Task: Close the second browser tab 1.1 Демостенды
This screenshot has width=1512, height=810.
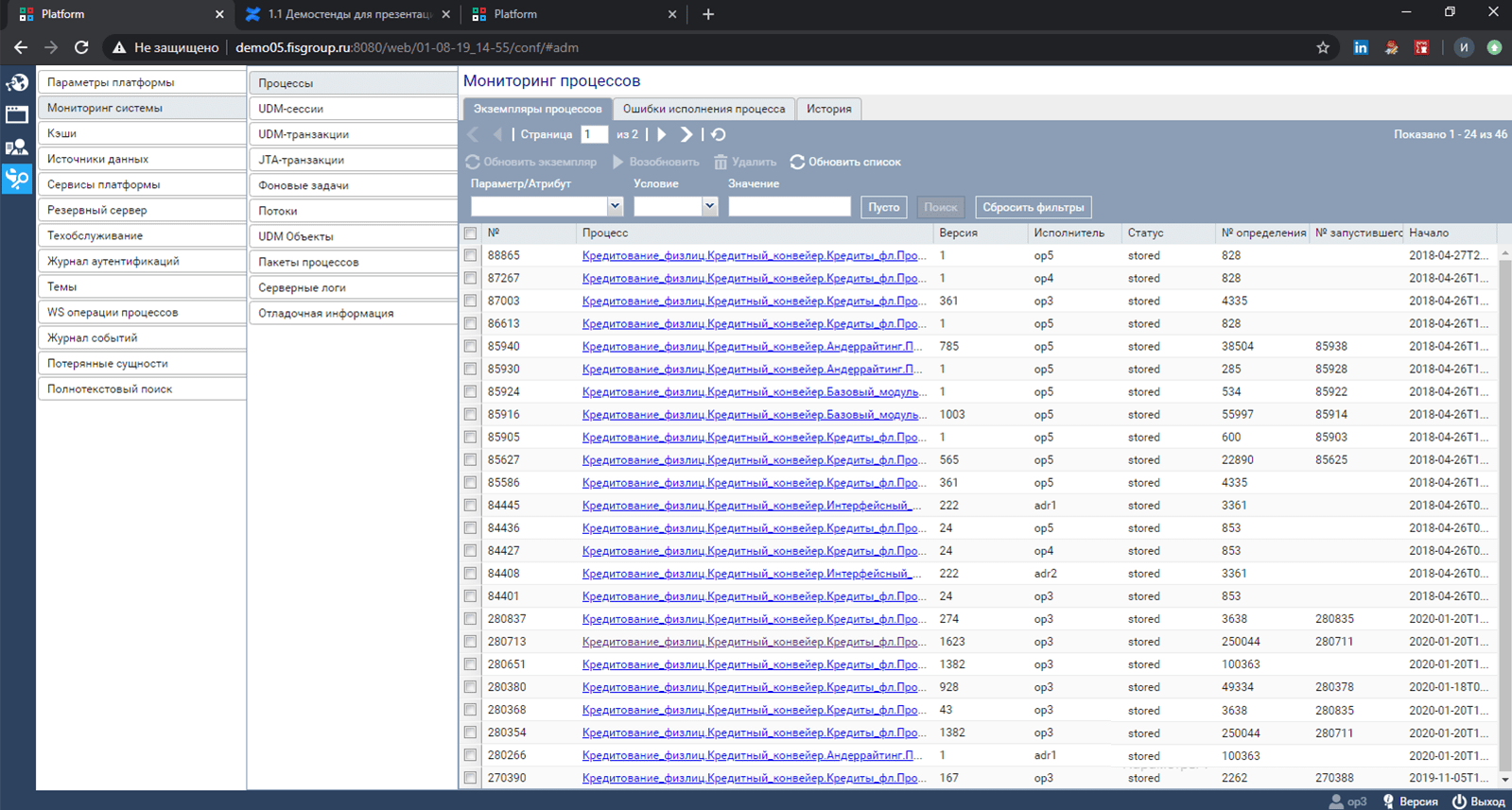Action: 446,14
